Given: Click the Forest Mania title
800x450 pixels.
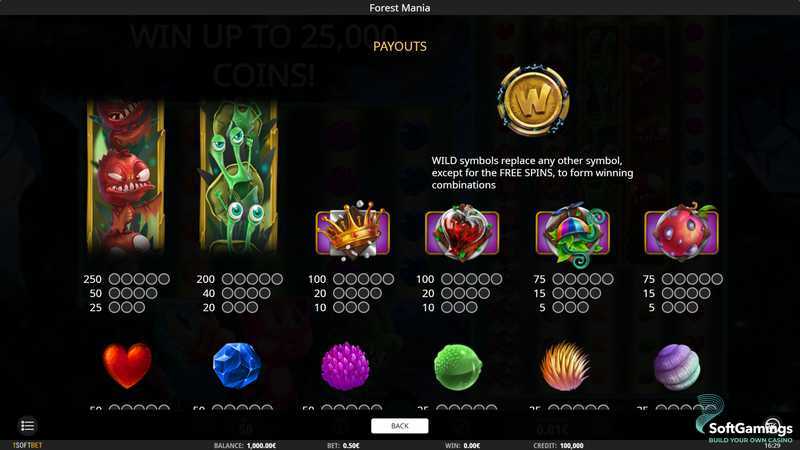Looking at the screenshot, I should pos(399,8).
